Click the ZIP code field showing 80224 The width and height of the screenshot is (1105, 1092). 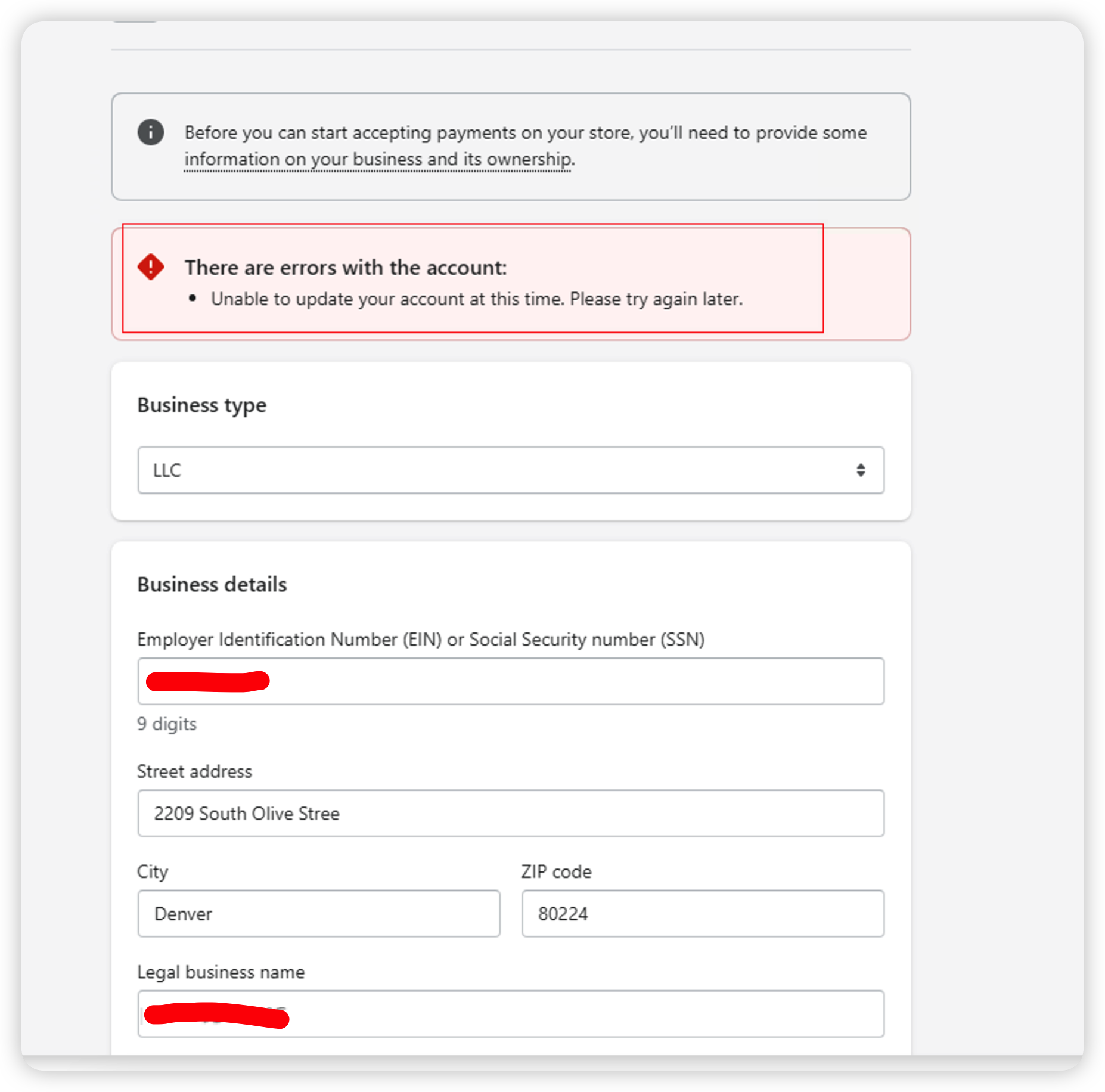point(702,913)
